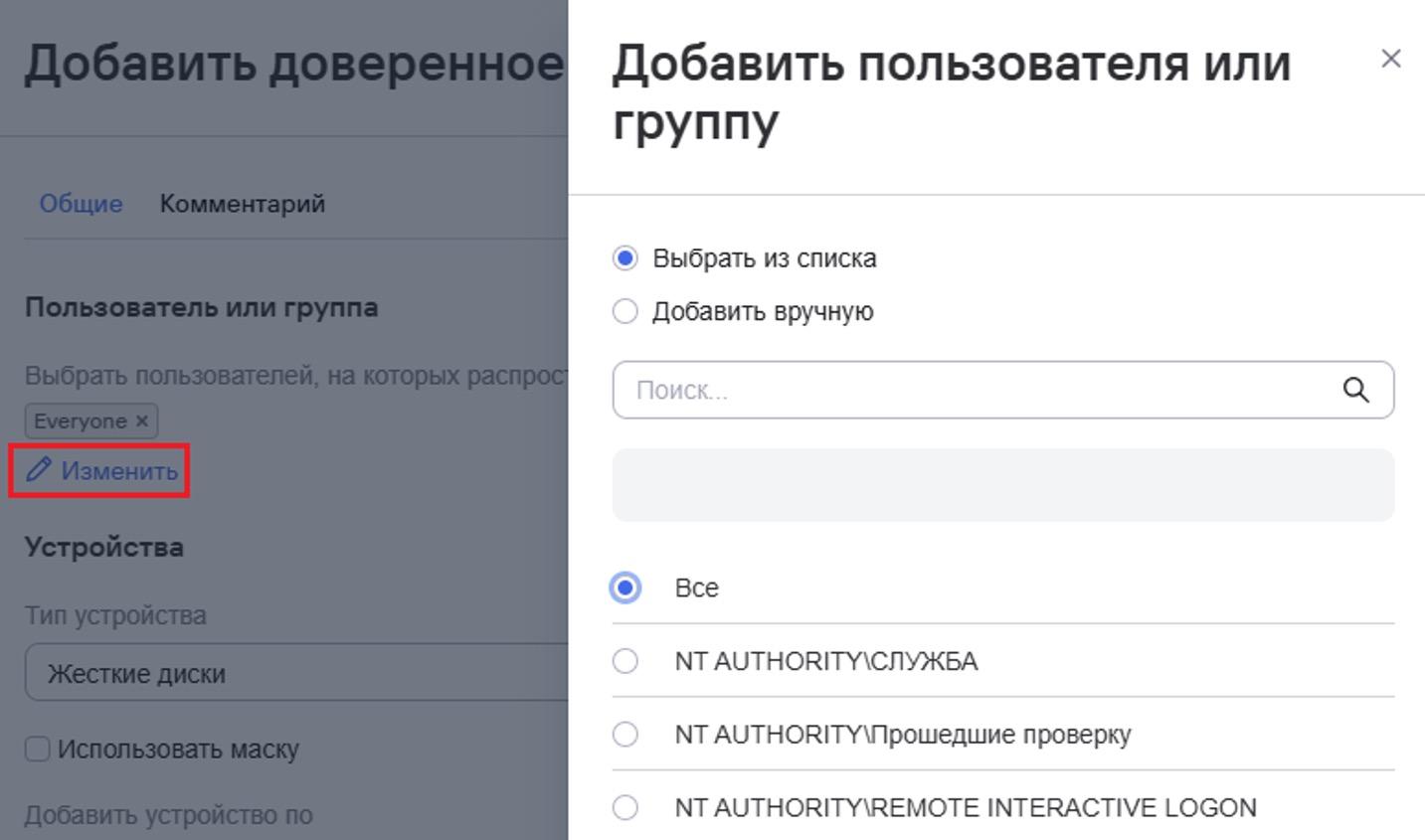Enable the Использовать маску checkbox
This screenshot has height=840, width=1425.
37,749
